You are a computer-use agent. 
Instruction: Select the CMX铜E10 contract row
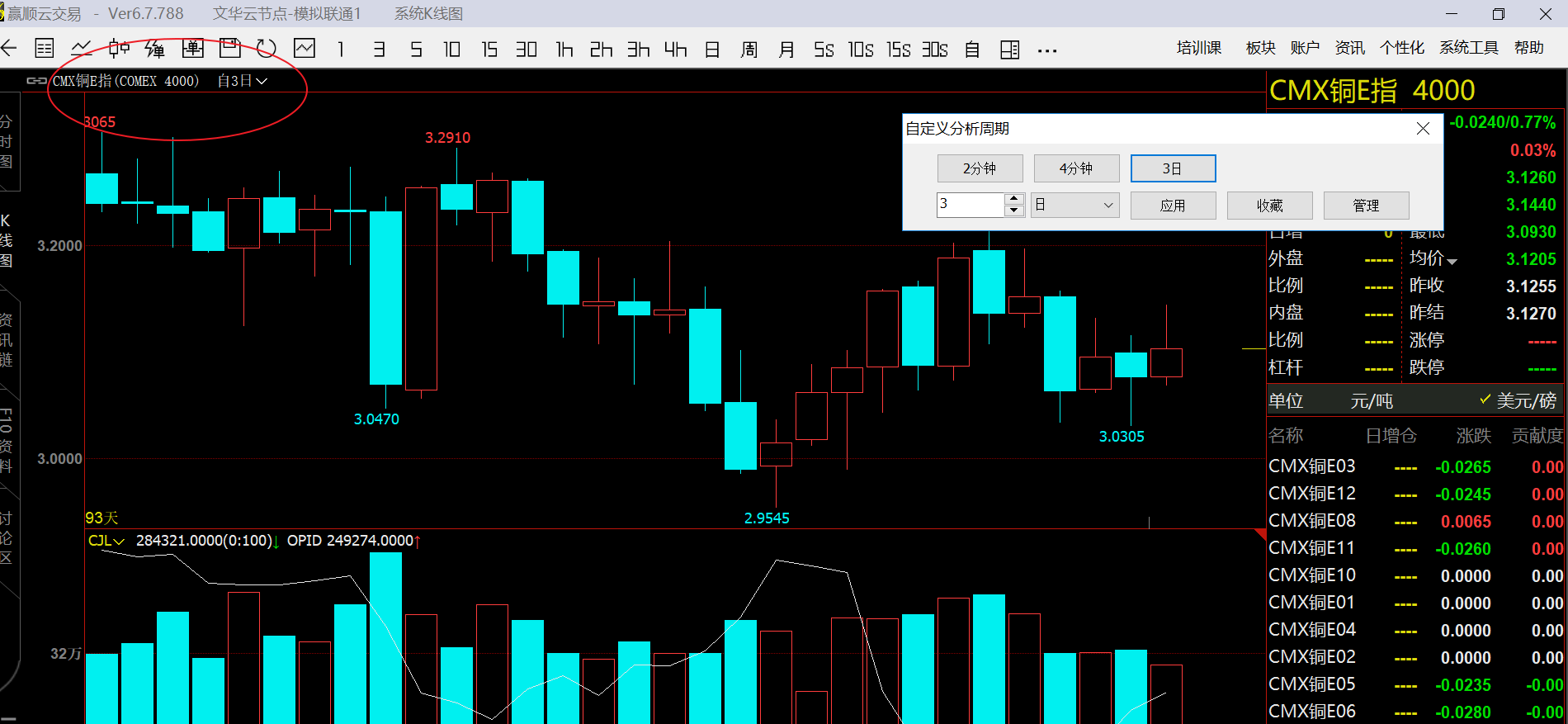pos(1416,575)
